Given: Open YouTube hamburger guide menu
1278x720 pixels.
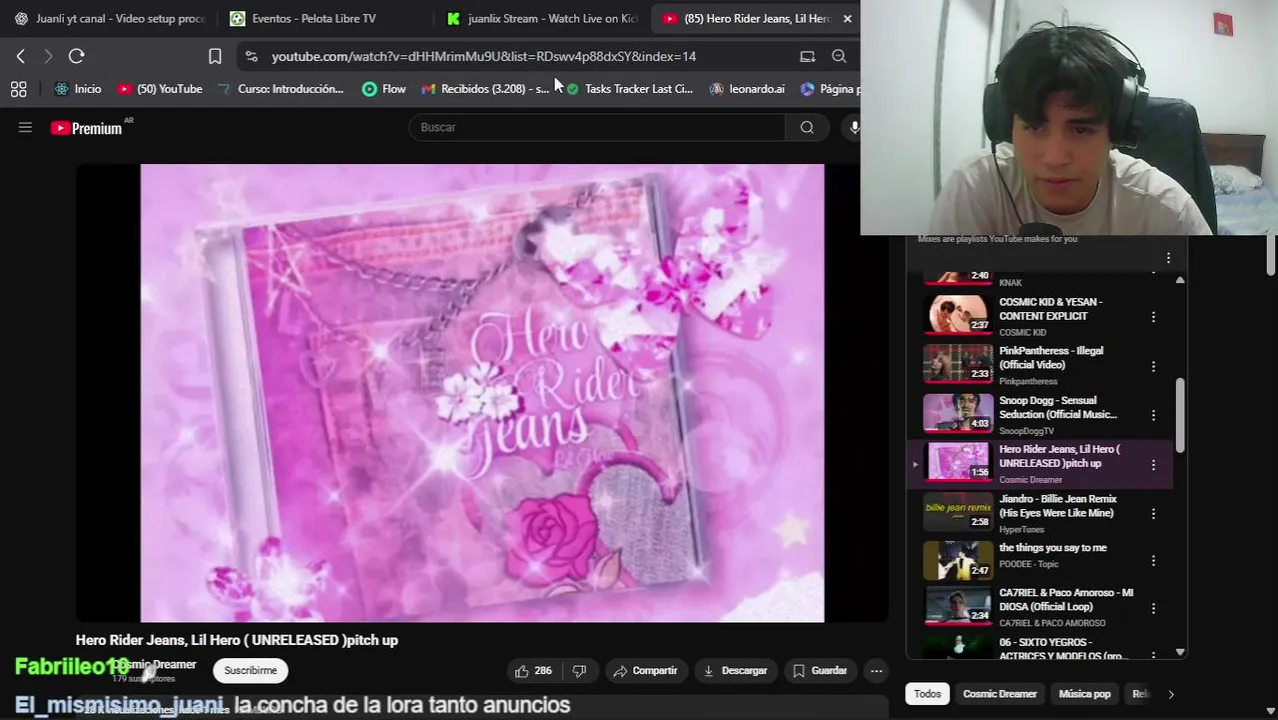Looking at the screenshot, I should click(25, 127).
